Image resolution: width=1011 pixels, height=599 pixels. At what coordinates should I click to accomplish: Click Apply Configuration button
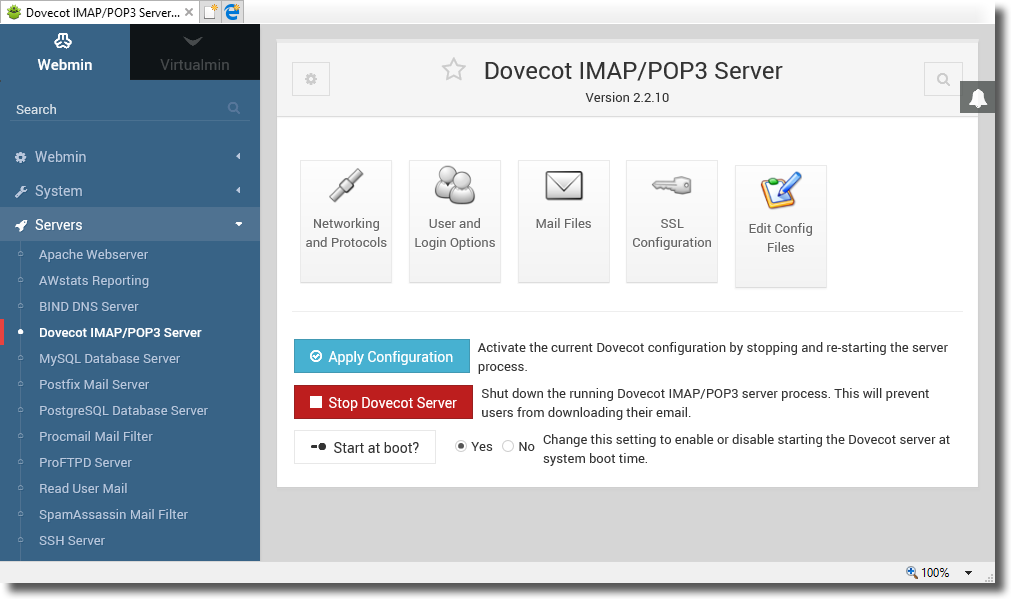[382, 356]
